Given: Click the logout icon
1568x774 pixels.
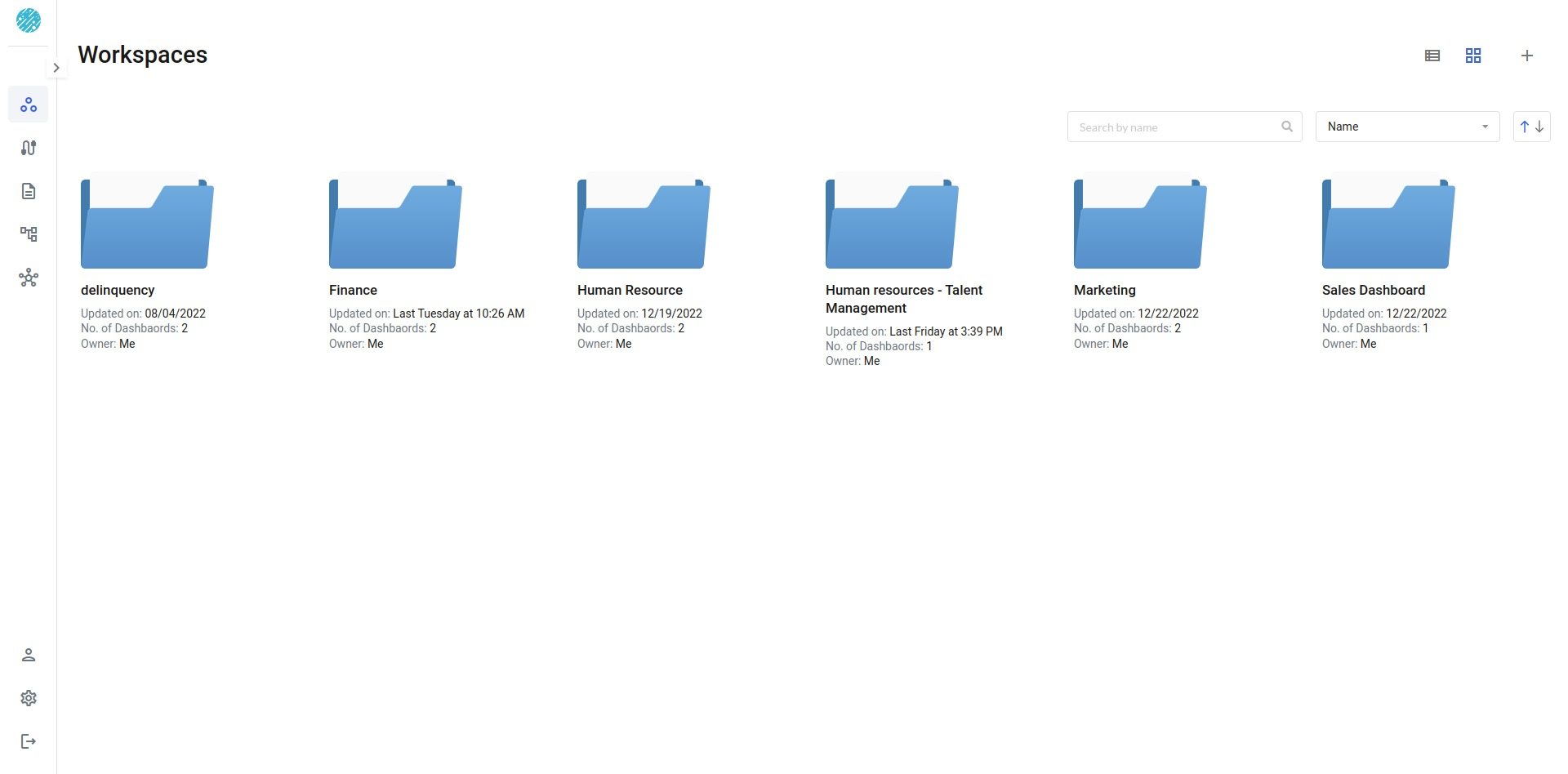Looking at the screenshot, I should (29, 741).
